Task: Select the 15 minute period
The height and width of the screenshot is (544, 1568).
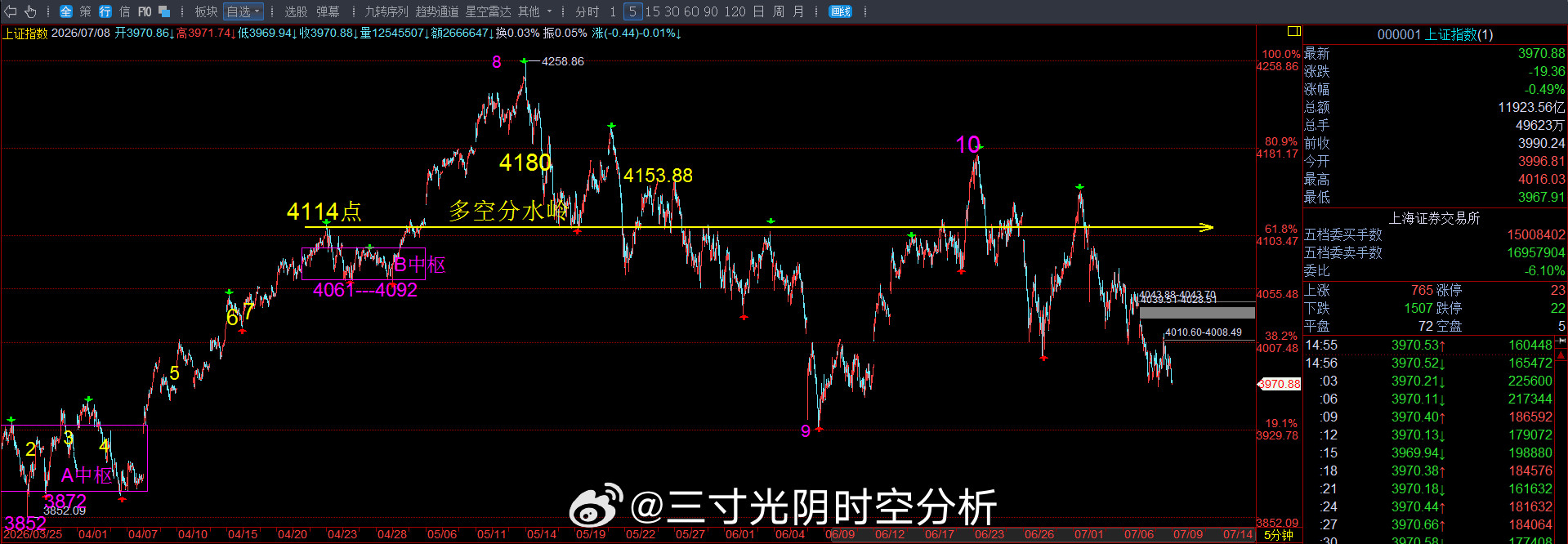Action: (x=652, y=11)
